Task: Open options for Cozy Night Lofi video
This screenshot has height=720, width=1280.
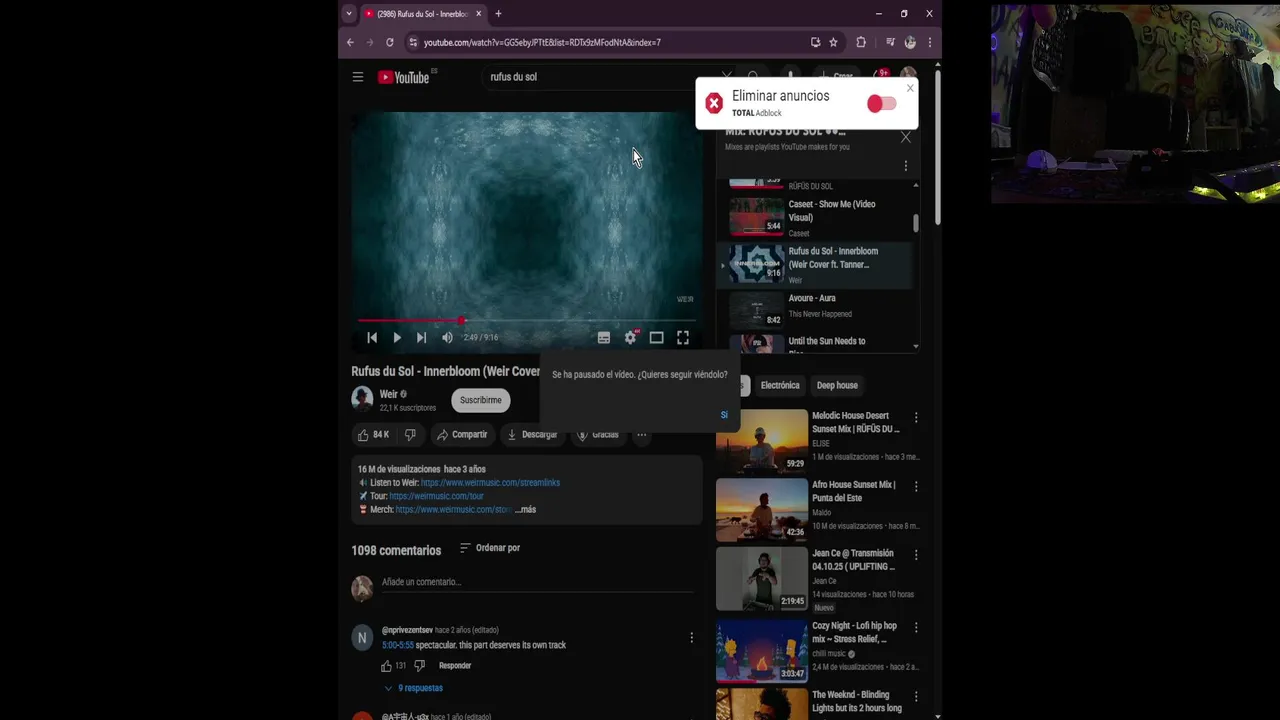Action: pyautogui.click(x=916, y=627)
